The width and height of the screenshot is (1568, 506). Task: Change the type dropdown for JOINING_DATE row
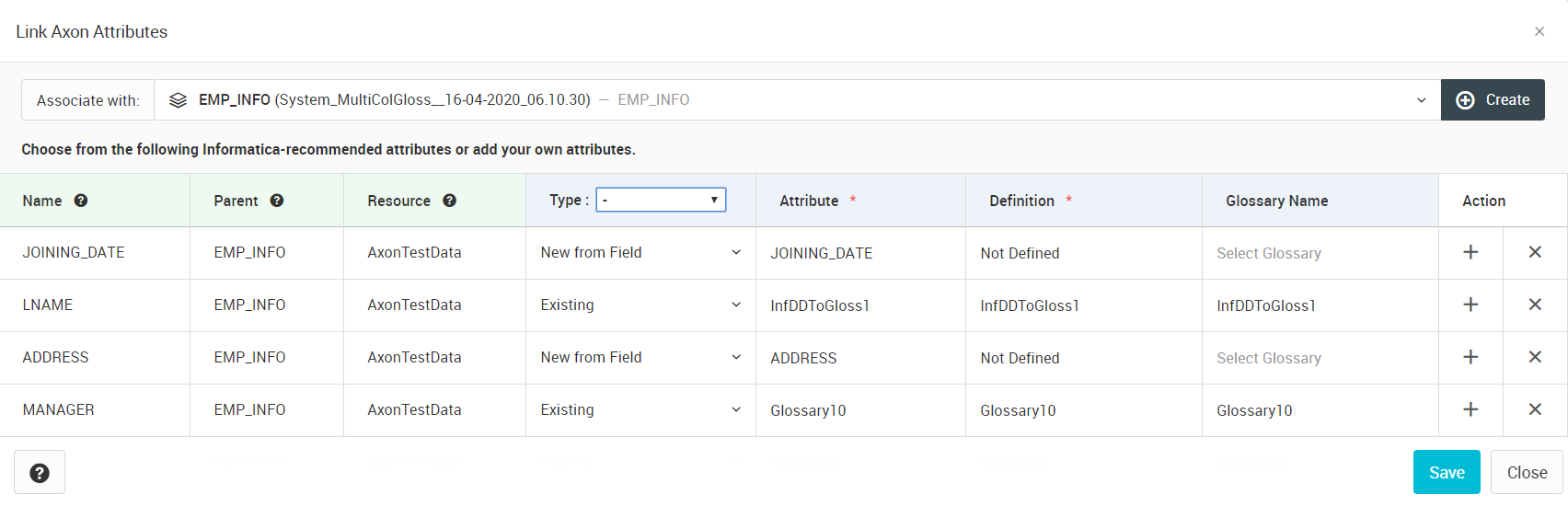point(640,252)
